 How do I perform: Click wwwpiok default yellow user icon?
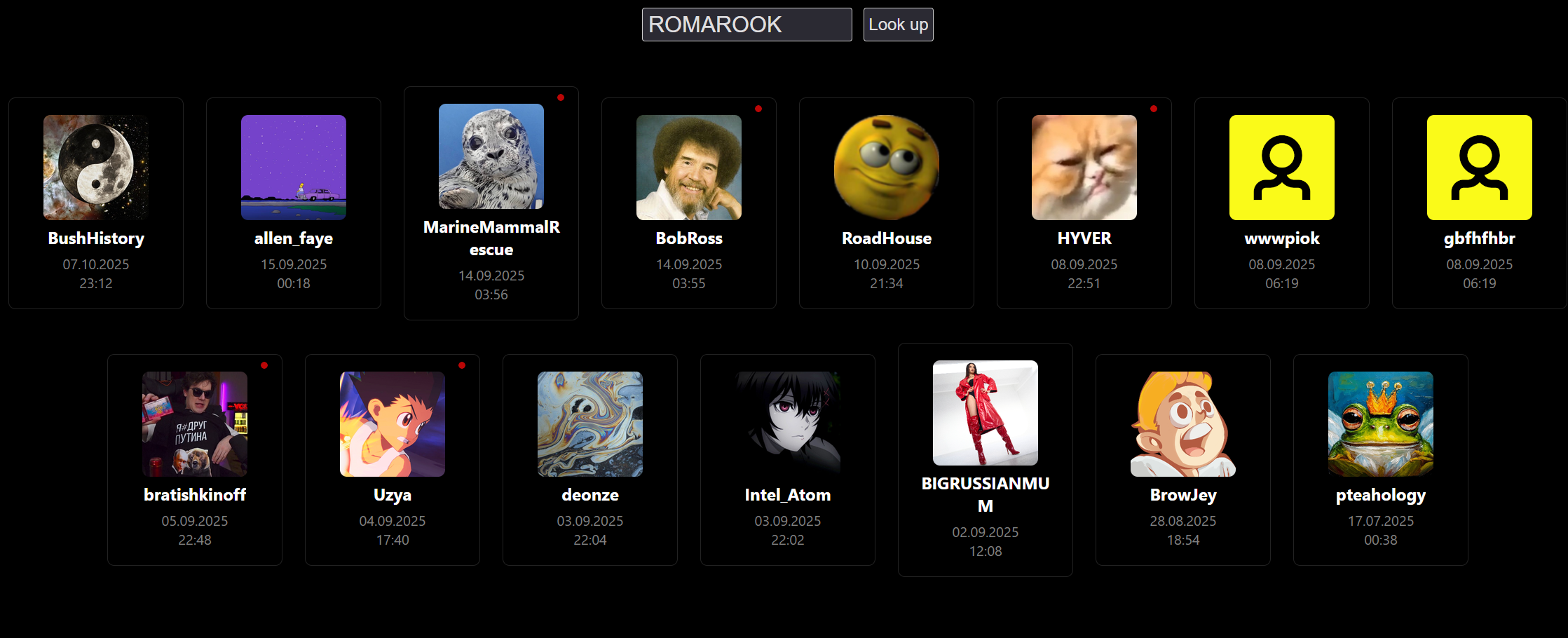click(1282, 168)
